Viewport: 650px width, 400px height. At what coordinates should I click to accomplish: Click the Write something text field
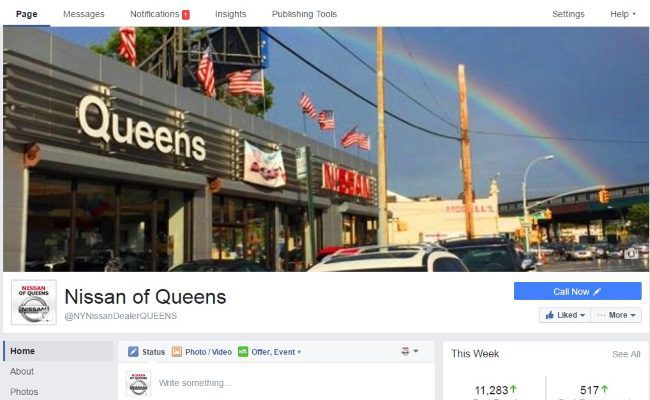pos(290,383)
